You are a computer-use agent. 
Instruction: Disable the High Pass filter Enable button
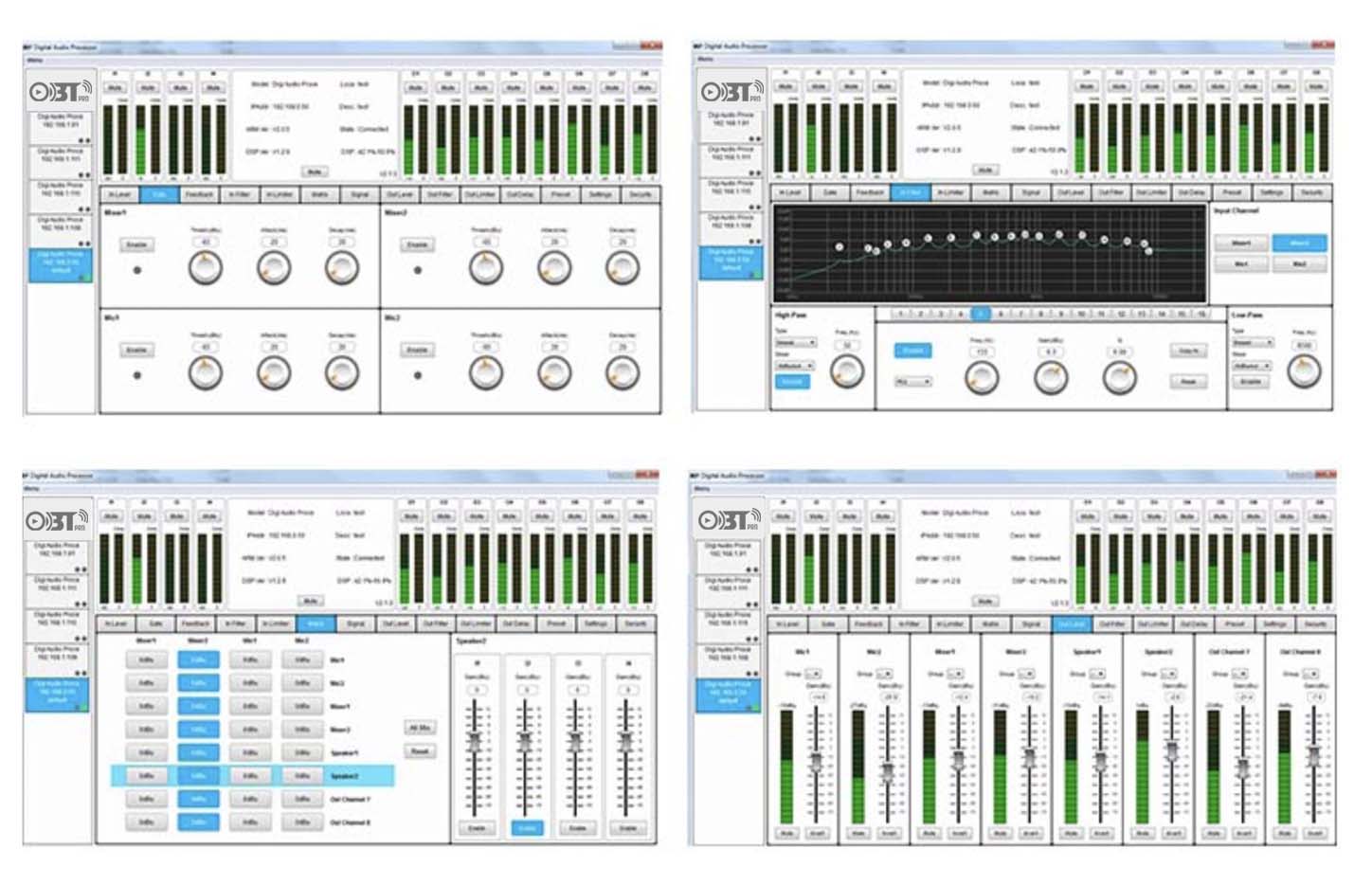click(792, 381)
